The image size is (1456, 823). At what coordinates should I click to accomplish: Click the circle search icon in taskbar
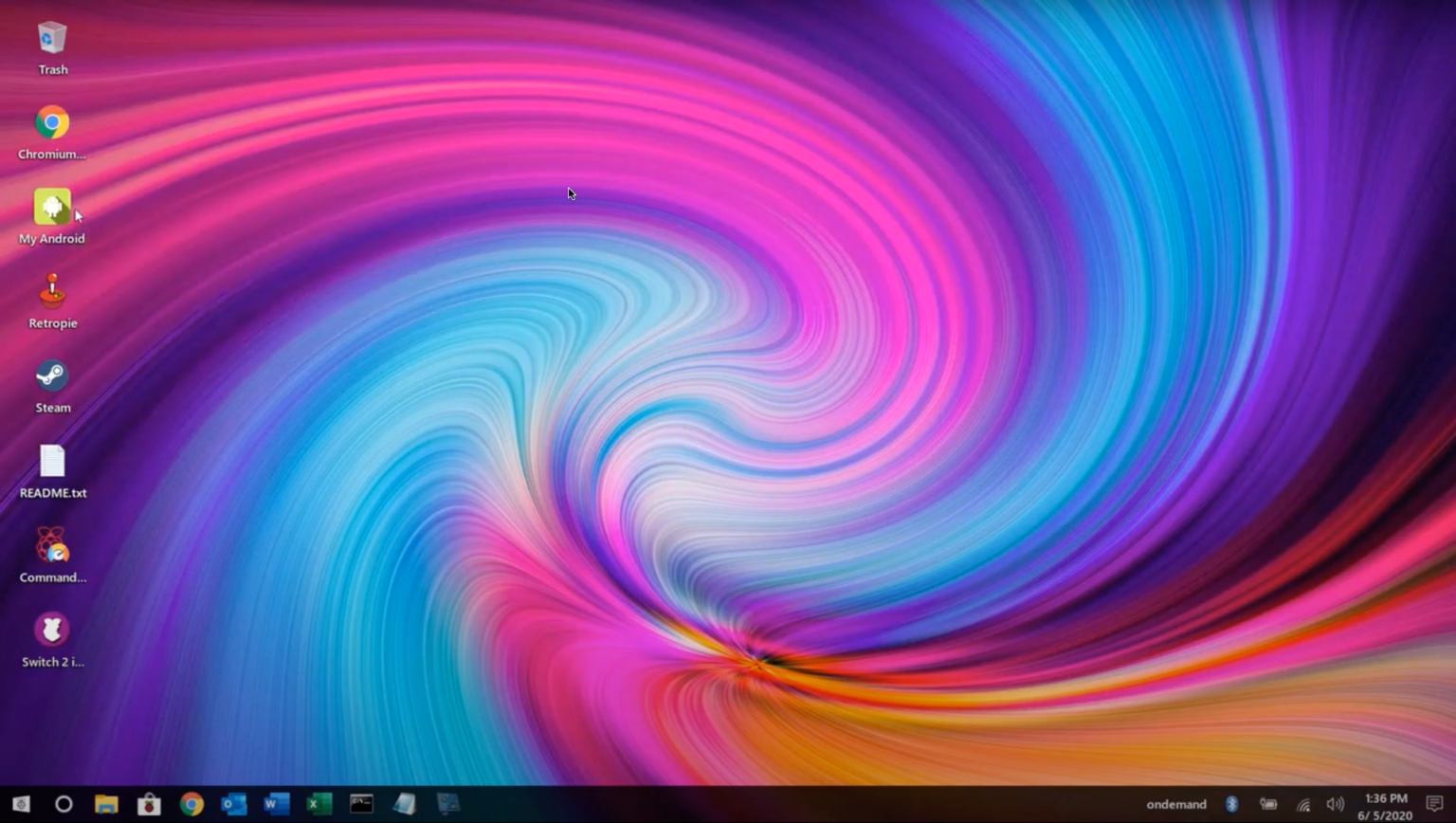64,804
